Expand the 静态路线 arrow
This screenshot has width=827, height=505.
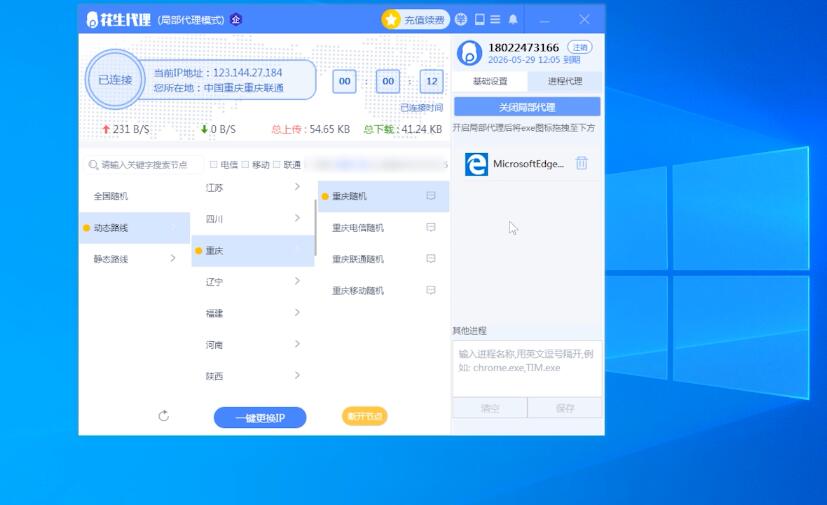click(173, 258)
